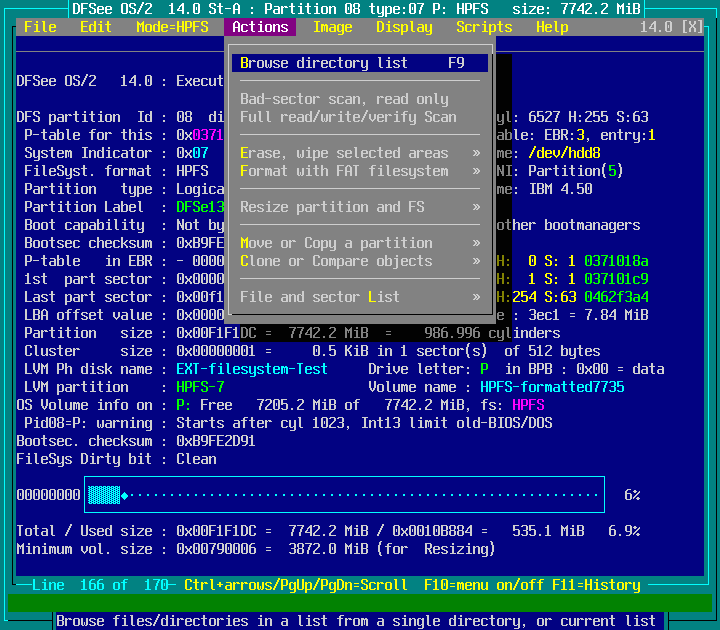Click the [X] close marker in menu bar
720x630 pixels.
692,27
